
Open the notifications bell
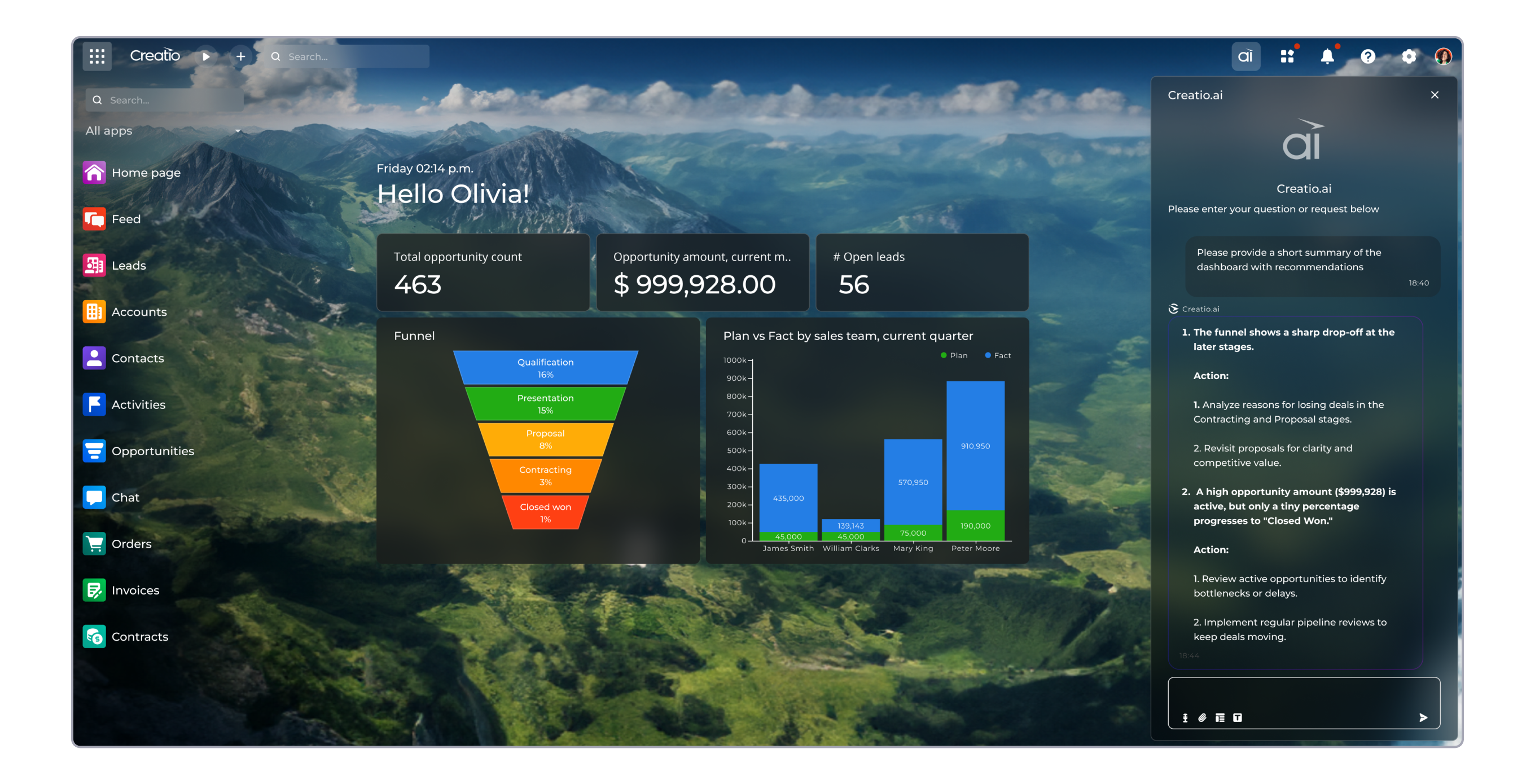click(1327, 56)
